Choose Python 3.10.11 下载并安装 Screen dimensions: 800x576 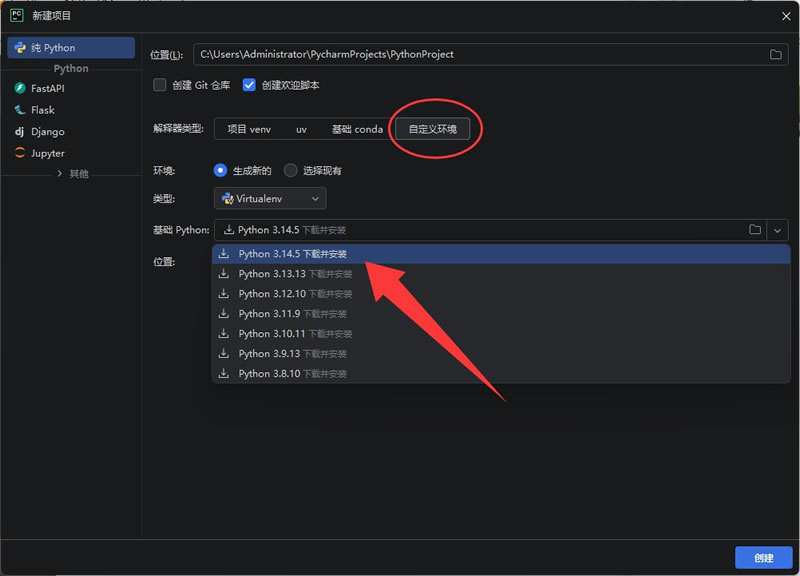501,334
